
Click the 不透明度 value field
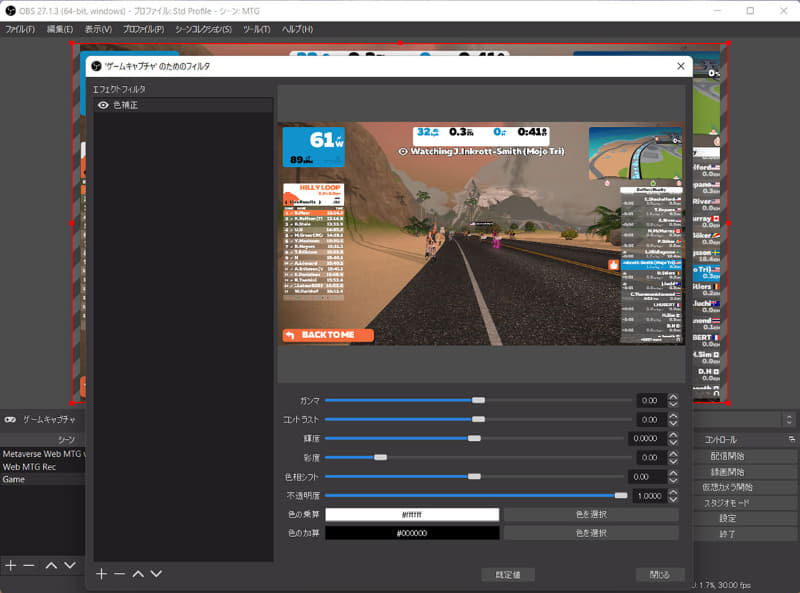[649, 496]
